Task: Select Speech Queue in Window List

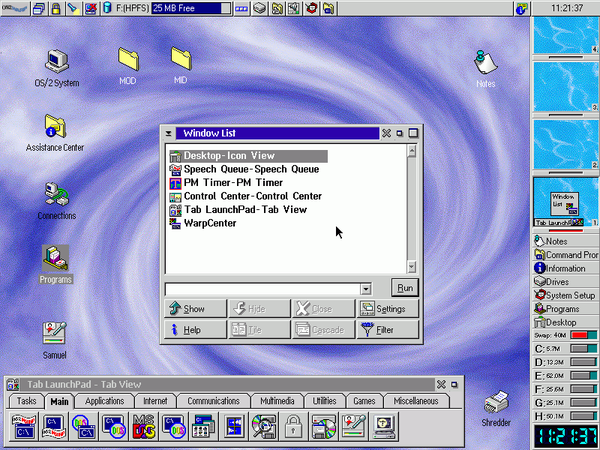Action: pyautogui.click(x=250, y=170)
